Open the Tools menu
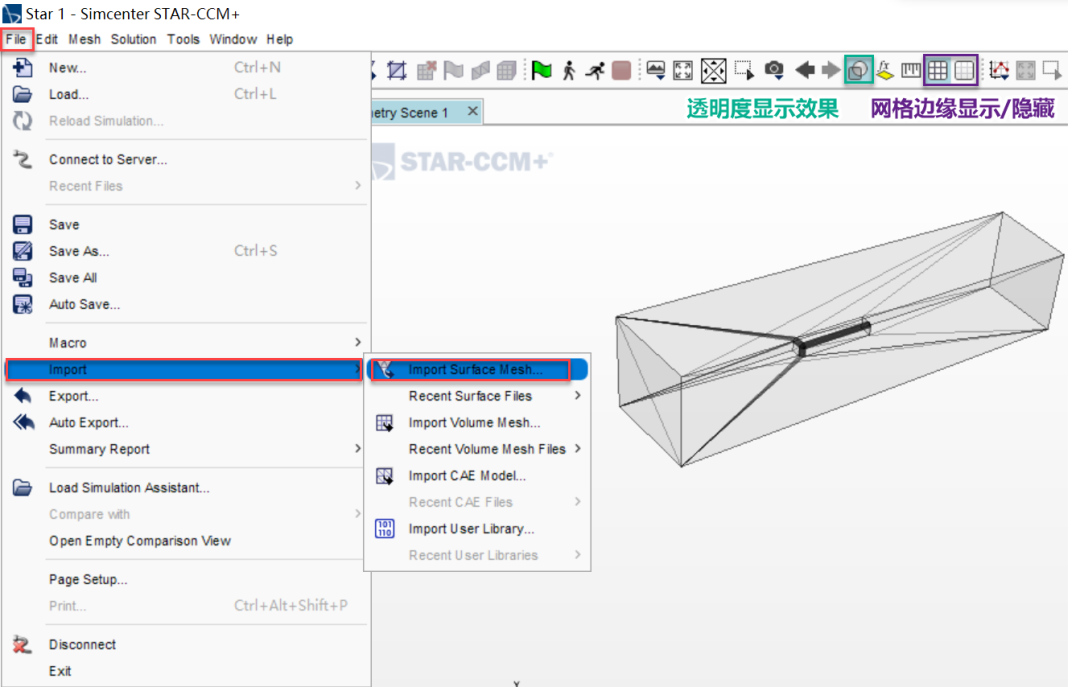This screenshot has height=687, width=1080. point(183,39)
